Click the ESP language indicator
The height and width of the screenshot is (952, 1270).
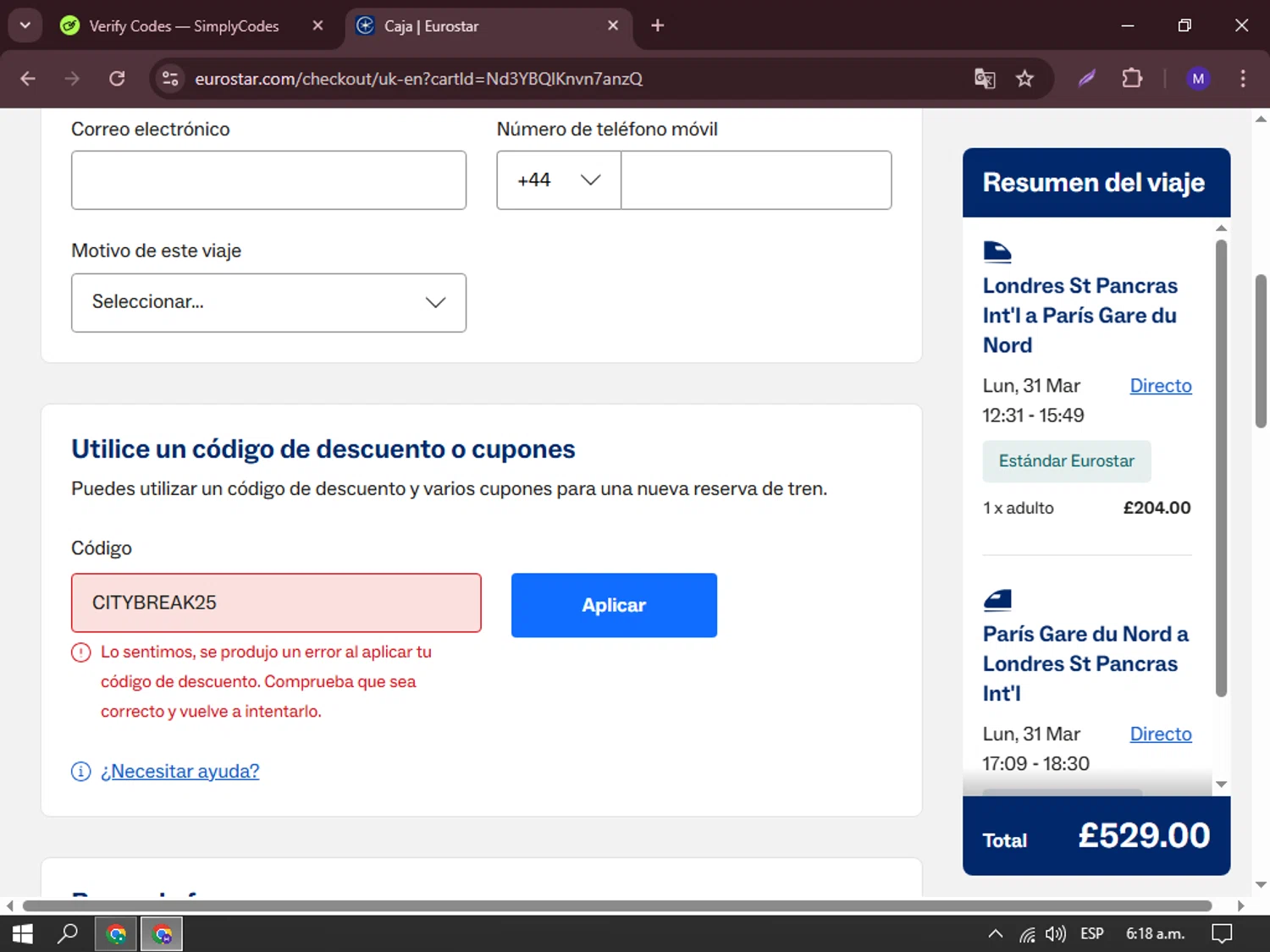1092,934
